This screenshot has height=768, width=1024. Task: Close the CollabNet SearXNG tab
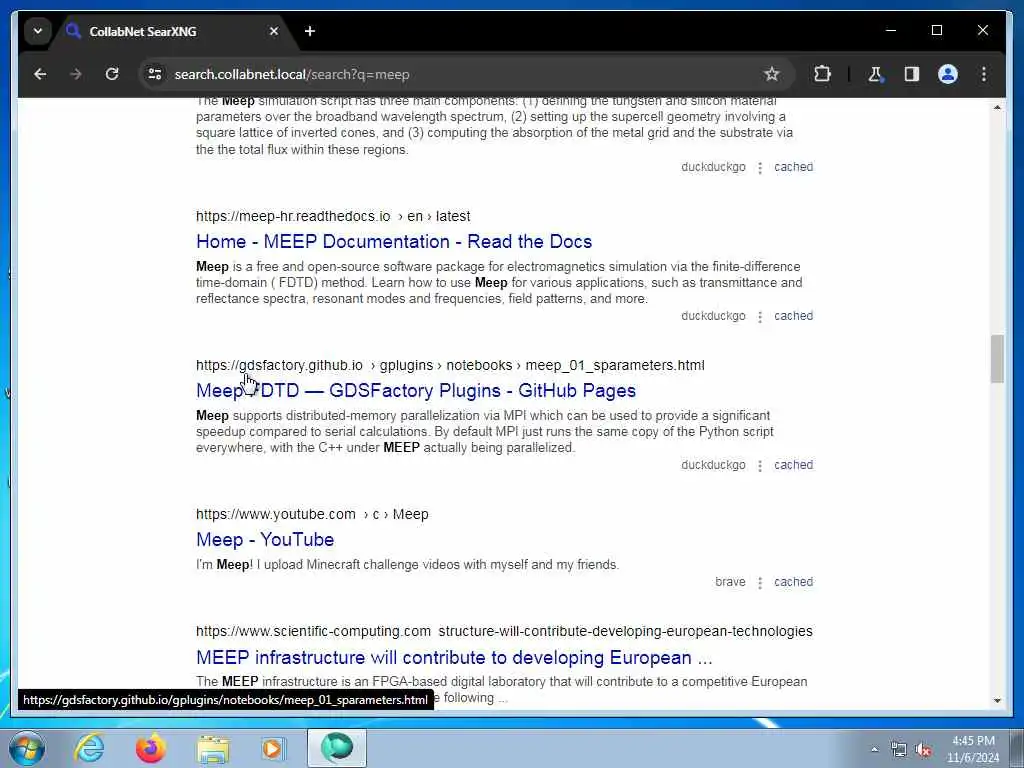[x=274, y=31]
